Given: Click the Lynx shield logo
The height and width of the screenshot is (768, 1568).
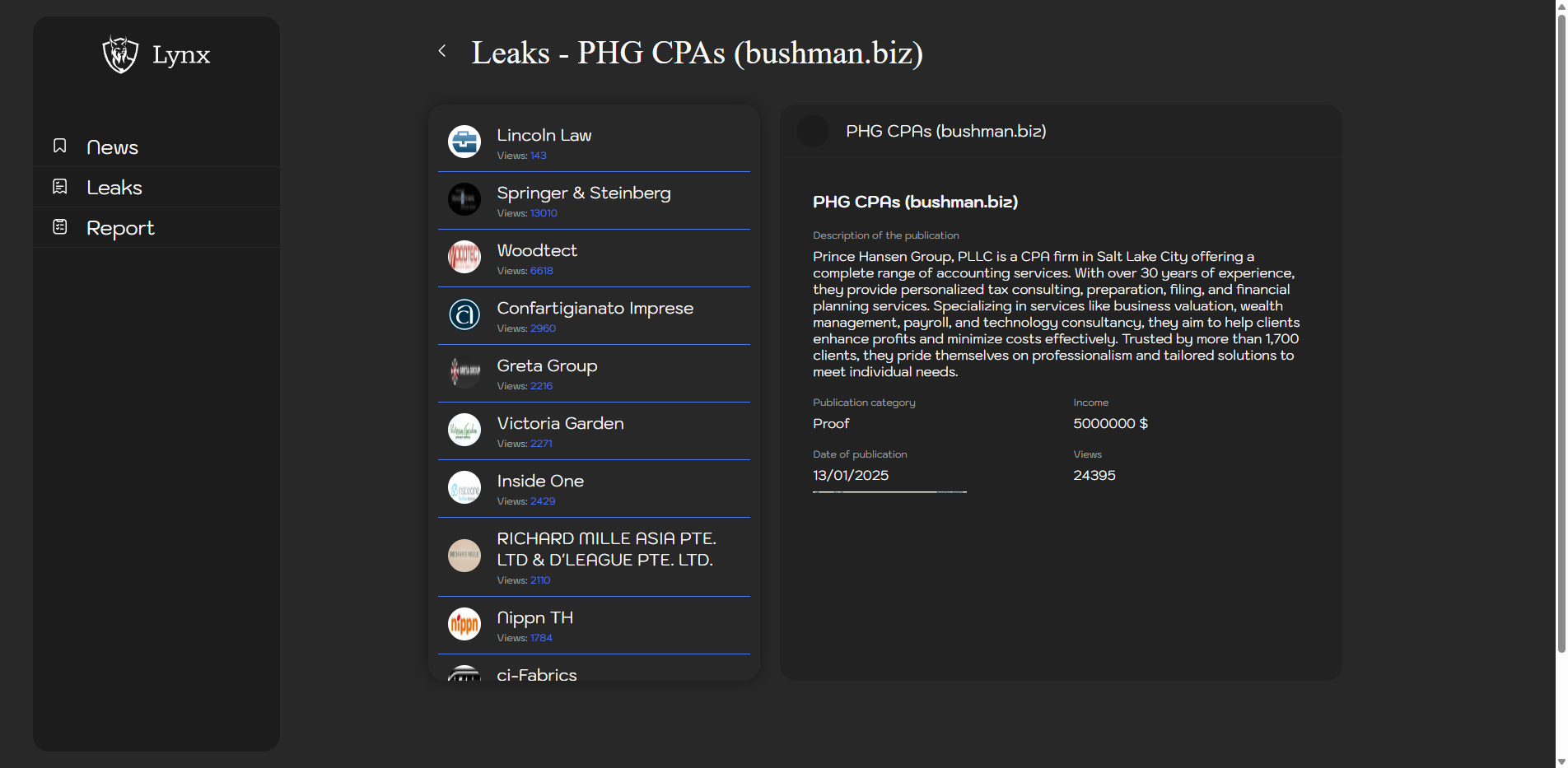Looking at the screenshot, I should (x=120, y=54).
